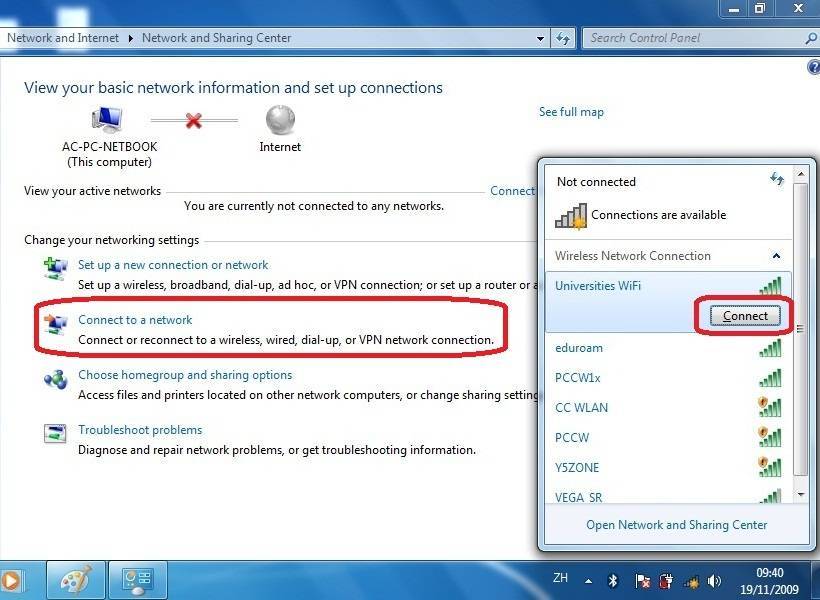Click the network list scrollbar down arrow
This screenshot has width=820, height=600.
point(800,494)
